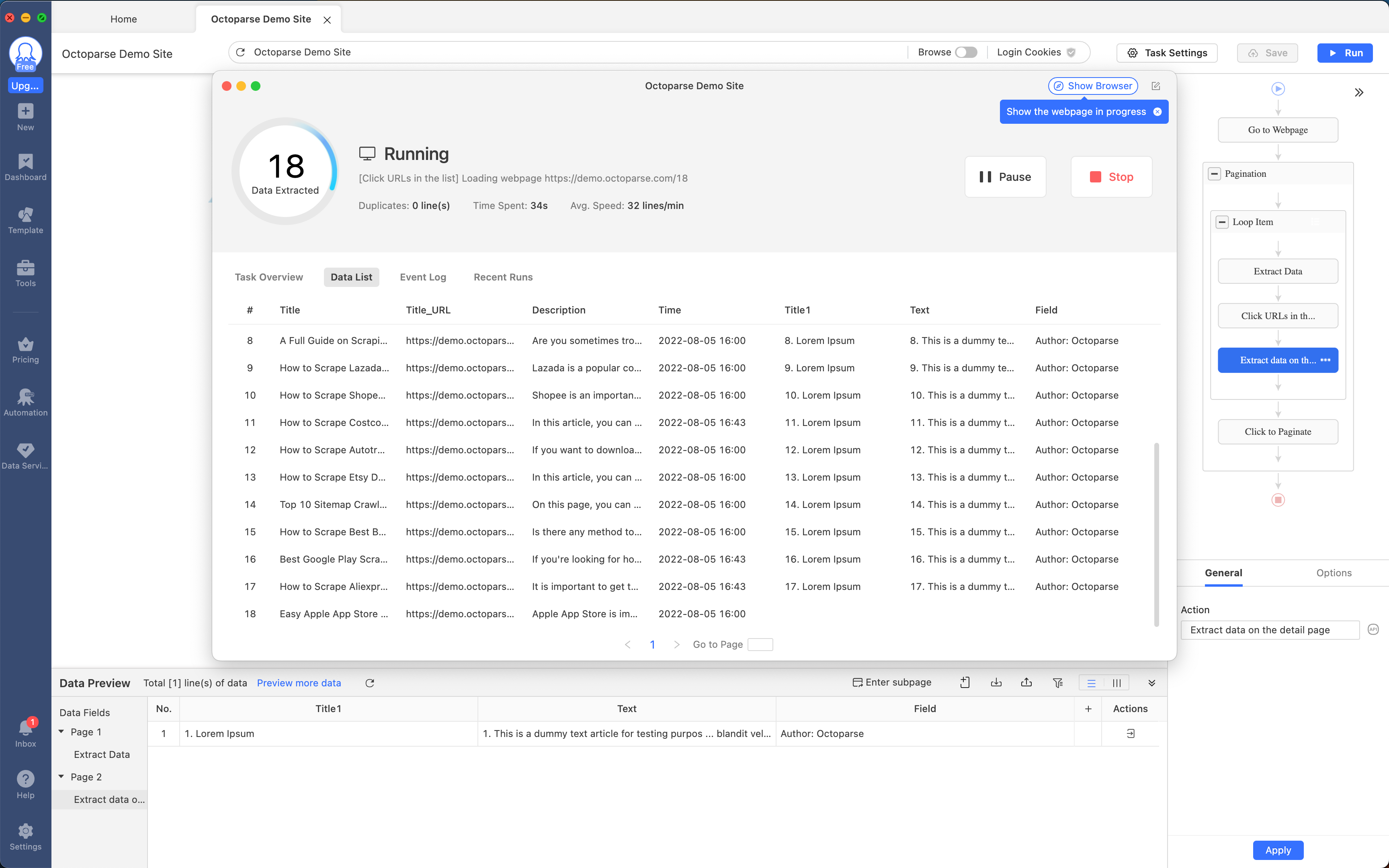1389x868 pixels.
Task: Click the Pause button to pause task
Action: [1005, 177]
